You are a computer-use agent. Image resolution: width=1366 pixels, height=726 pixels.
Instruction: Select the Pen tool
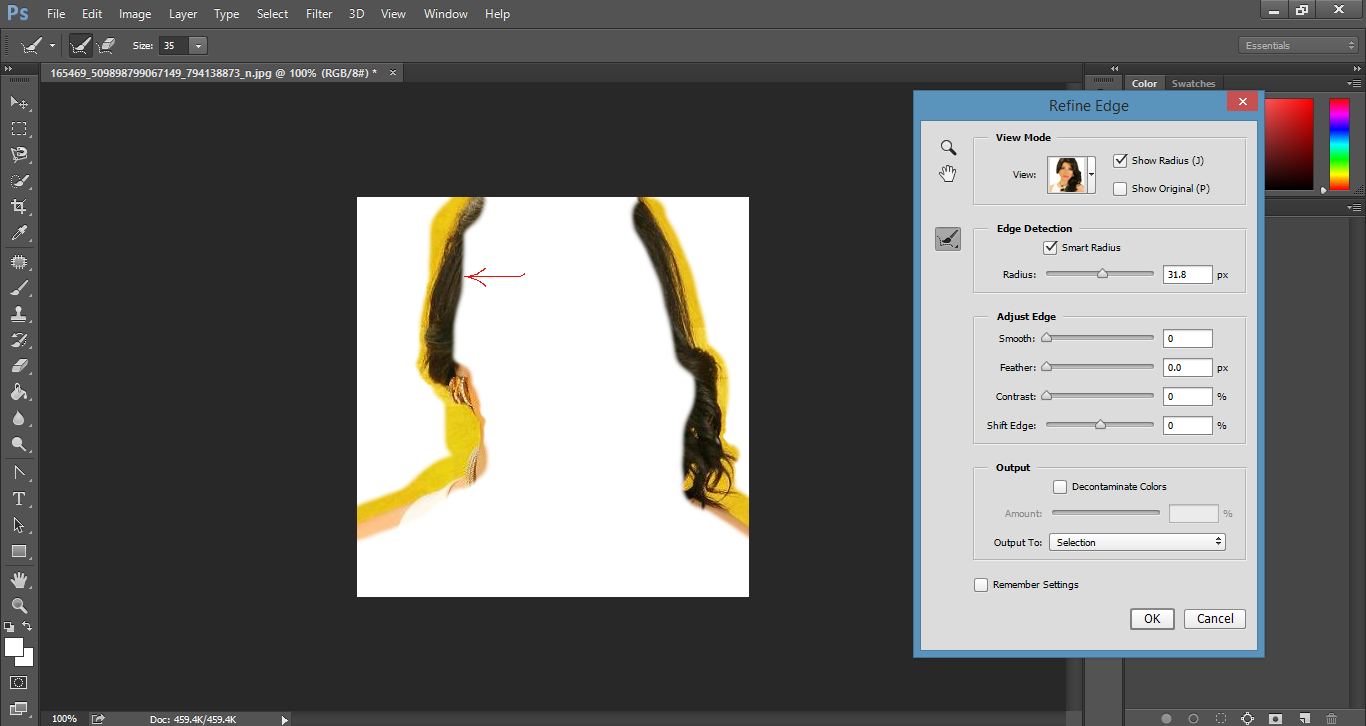tap(19, 472)
